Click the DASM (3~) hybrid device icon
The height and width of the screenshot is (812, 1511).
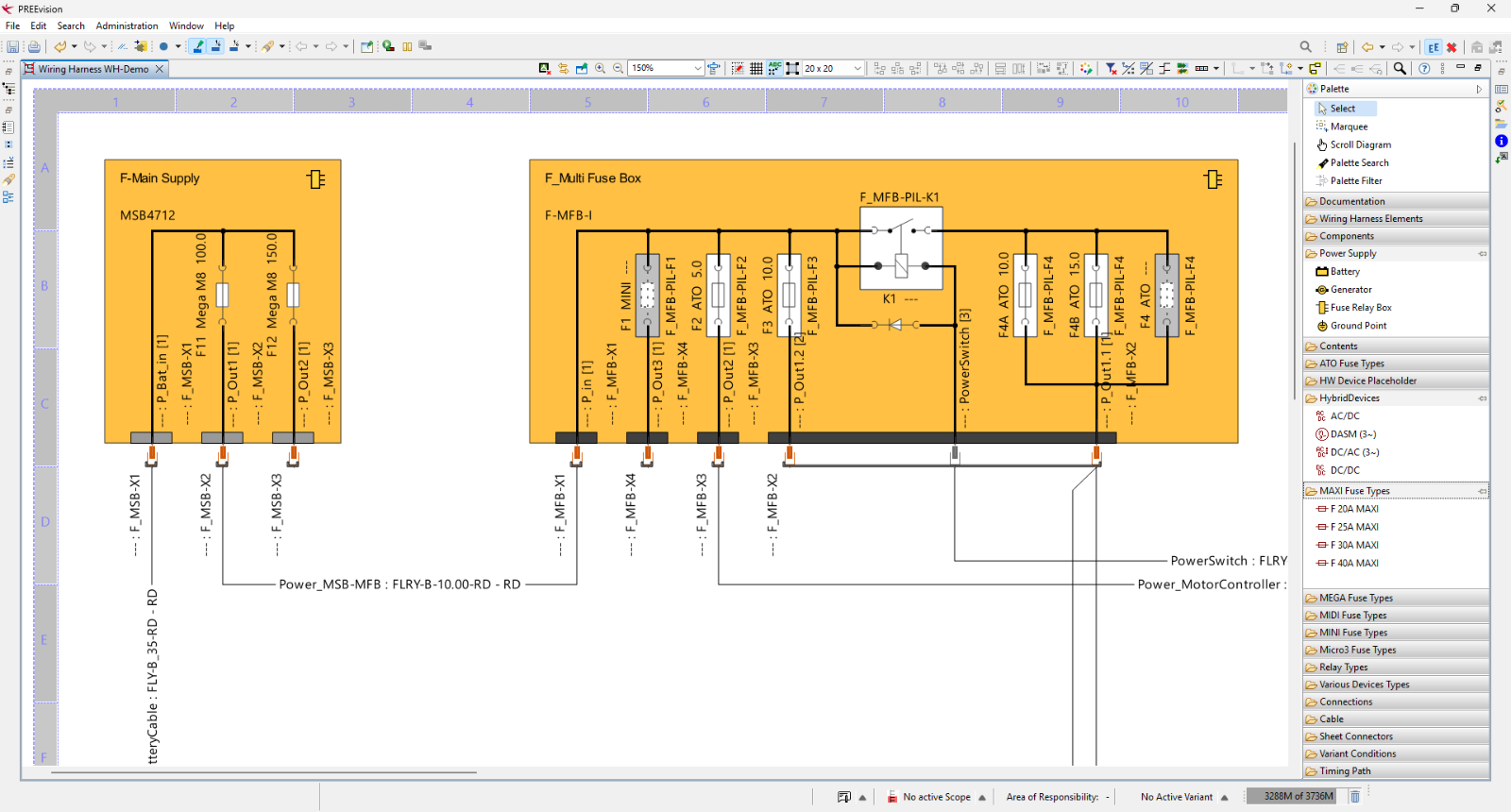(1322, 434)
